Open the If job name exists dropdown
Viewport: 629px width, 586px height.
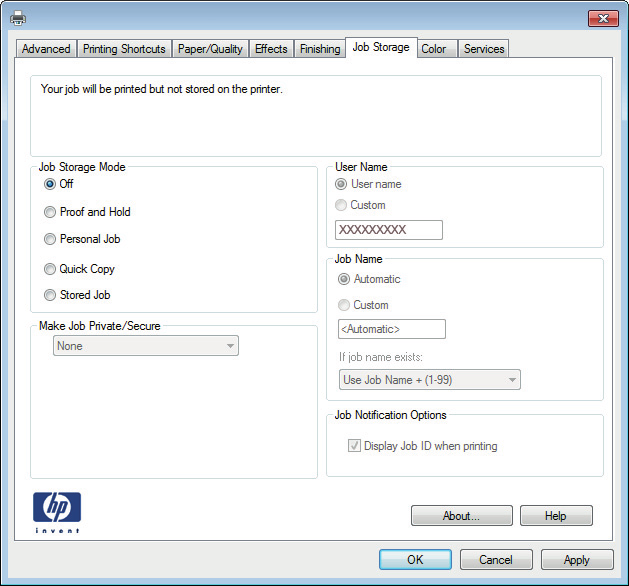click(430, 379)
